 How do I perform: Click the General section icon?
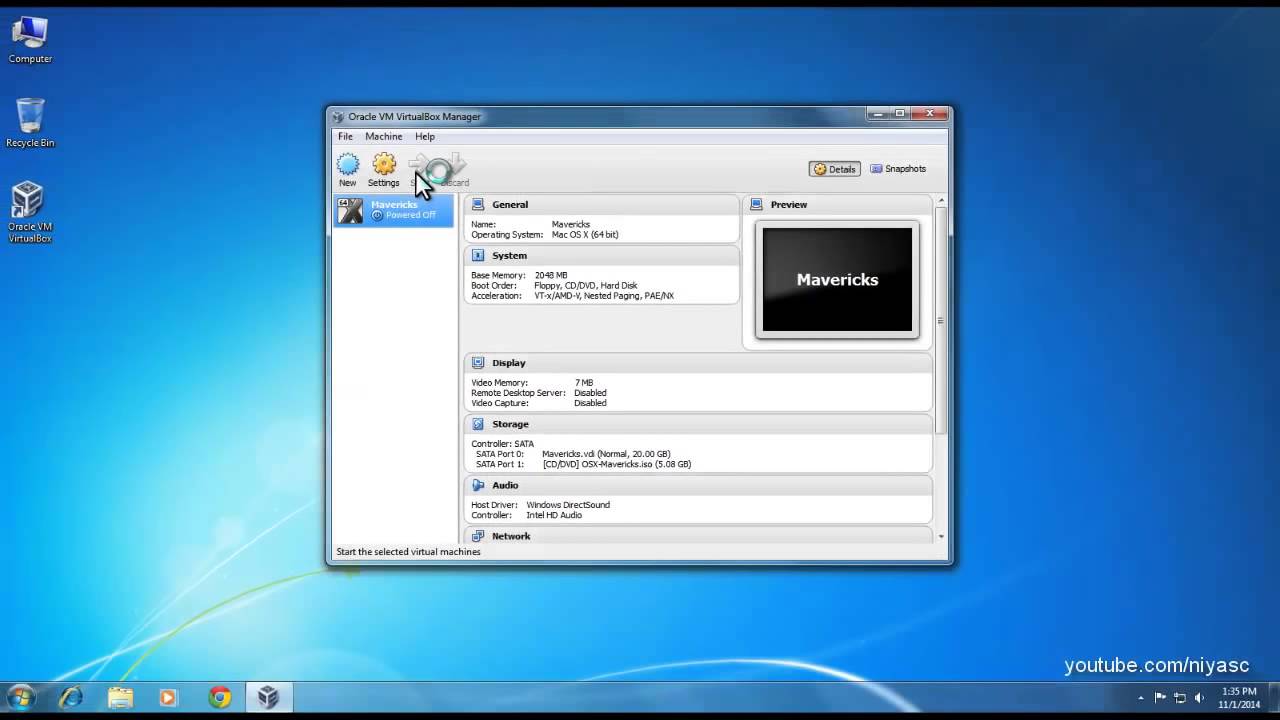click(x=478, y=204)
